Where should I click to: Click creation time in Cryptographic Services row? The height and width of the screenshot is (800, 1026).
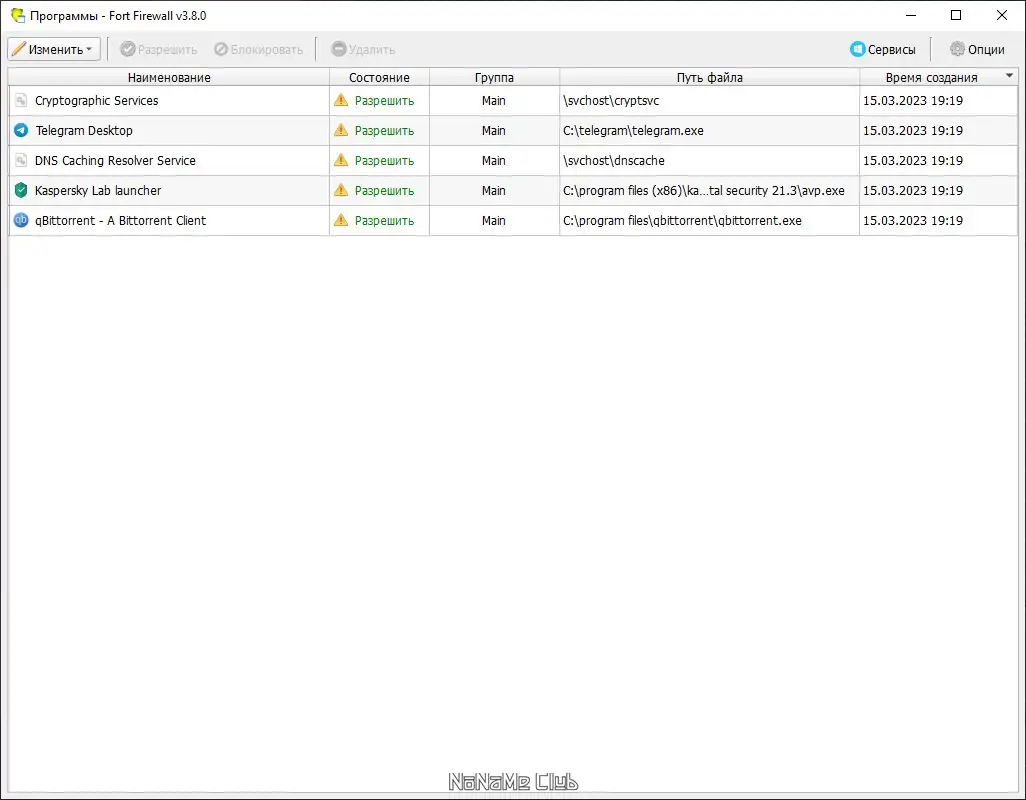913,101
